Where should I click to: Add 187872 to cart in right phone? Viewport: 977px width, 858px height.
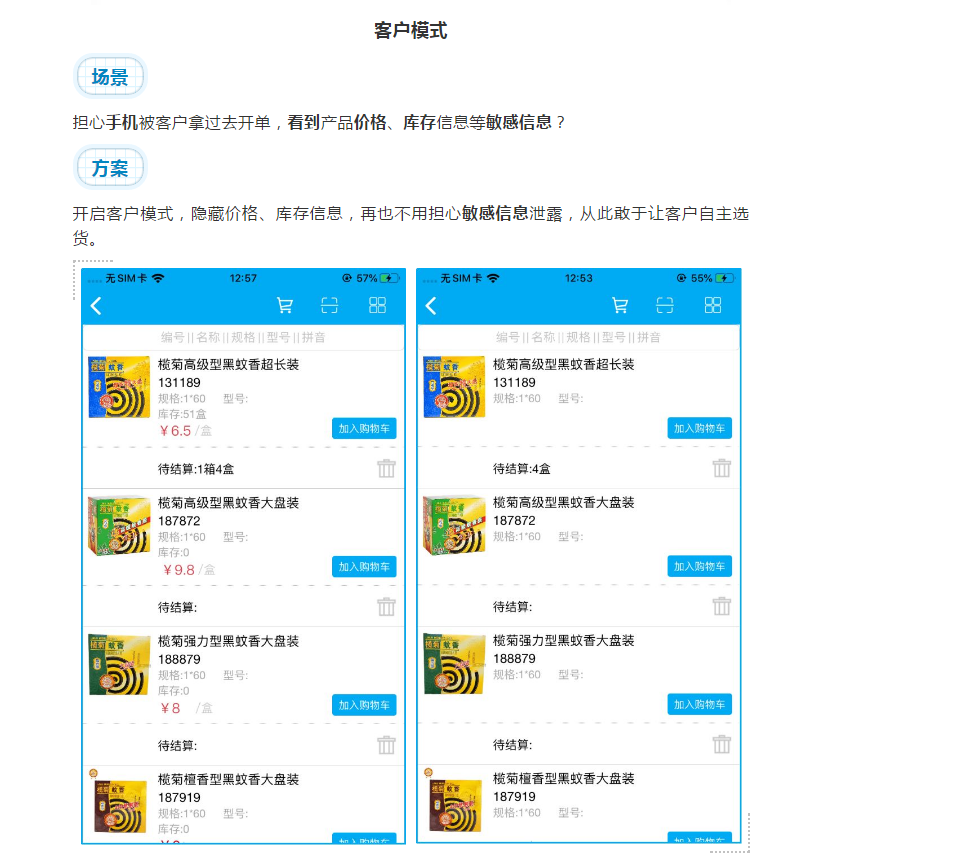(x=699, y=566)
